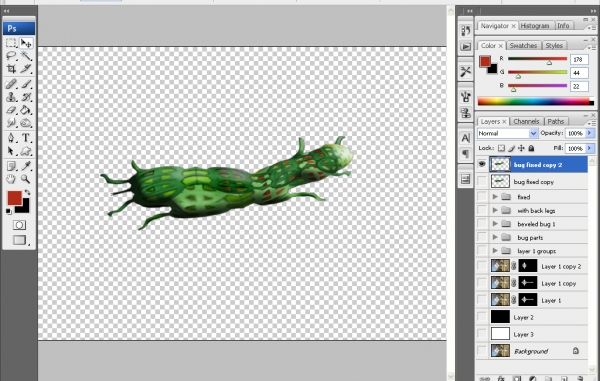This screenshot has height=381, width=600.
Task: Switch to the Swatches tab
Action: click(523, 45)
